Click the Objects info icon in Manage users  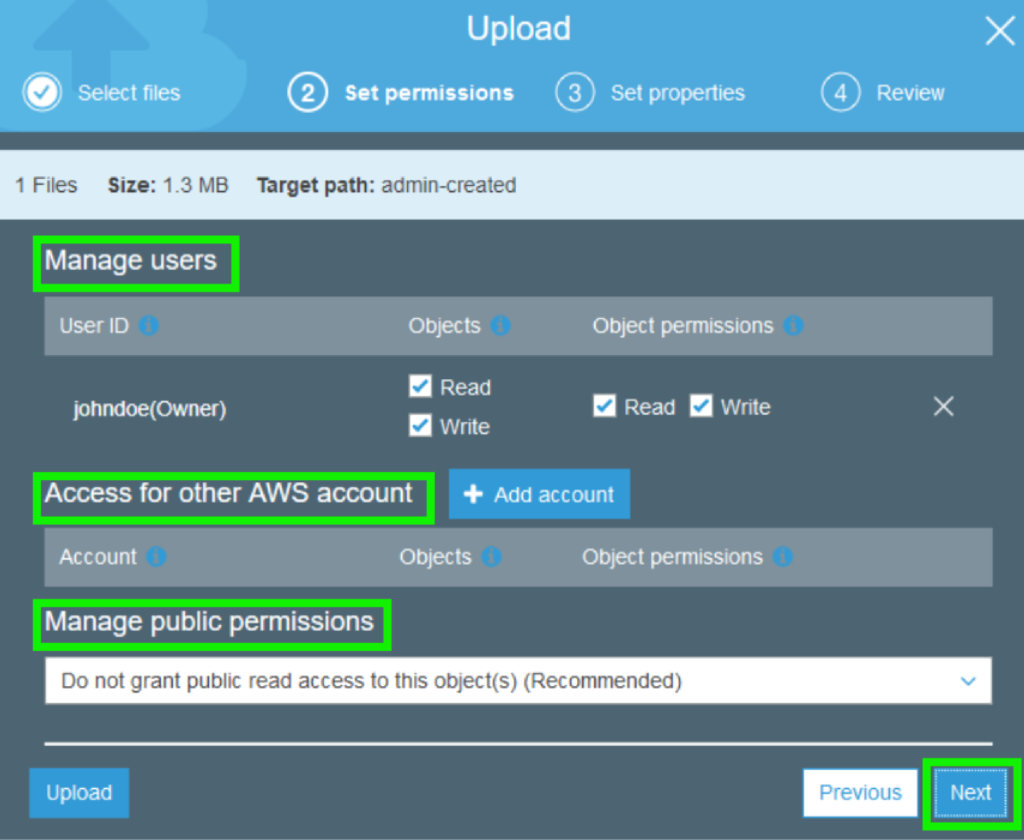(x=501, y=325)
